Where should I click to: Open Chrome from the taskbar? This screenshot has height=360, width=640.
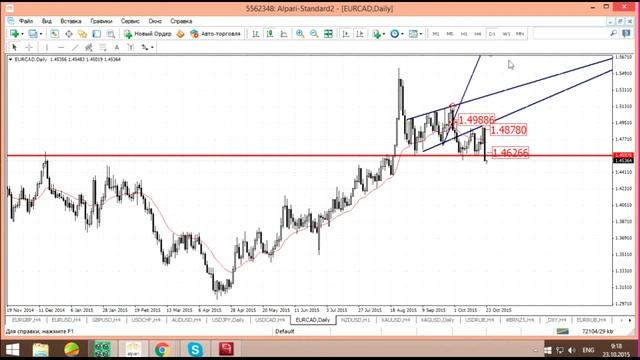click(x=162, y=350)
